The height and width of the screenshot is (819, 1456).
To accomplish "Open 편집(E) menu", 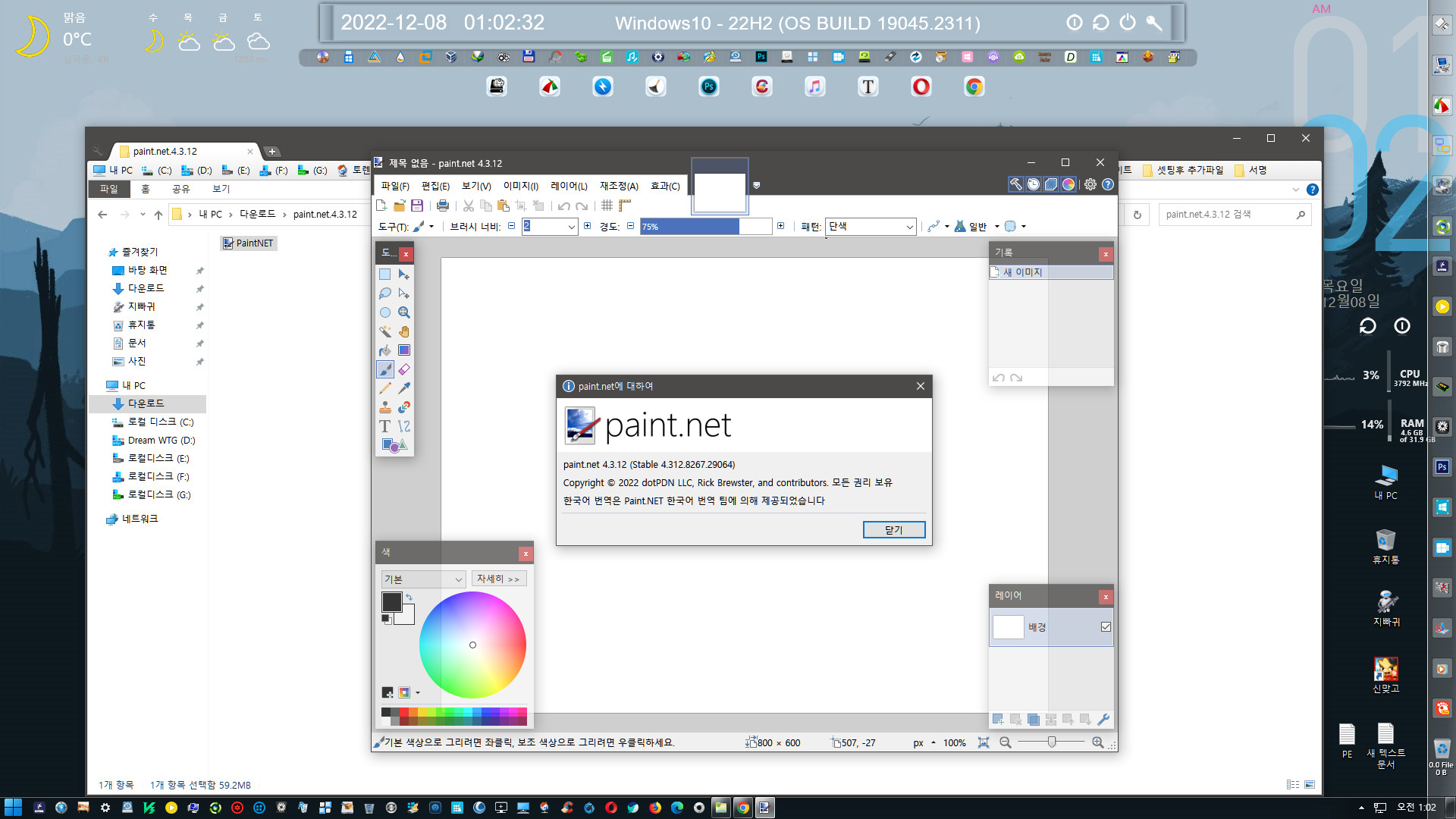I will pyautogui.click(x=435, y=186).
